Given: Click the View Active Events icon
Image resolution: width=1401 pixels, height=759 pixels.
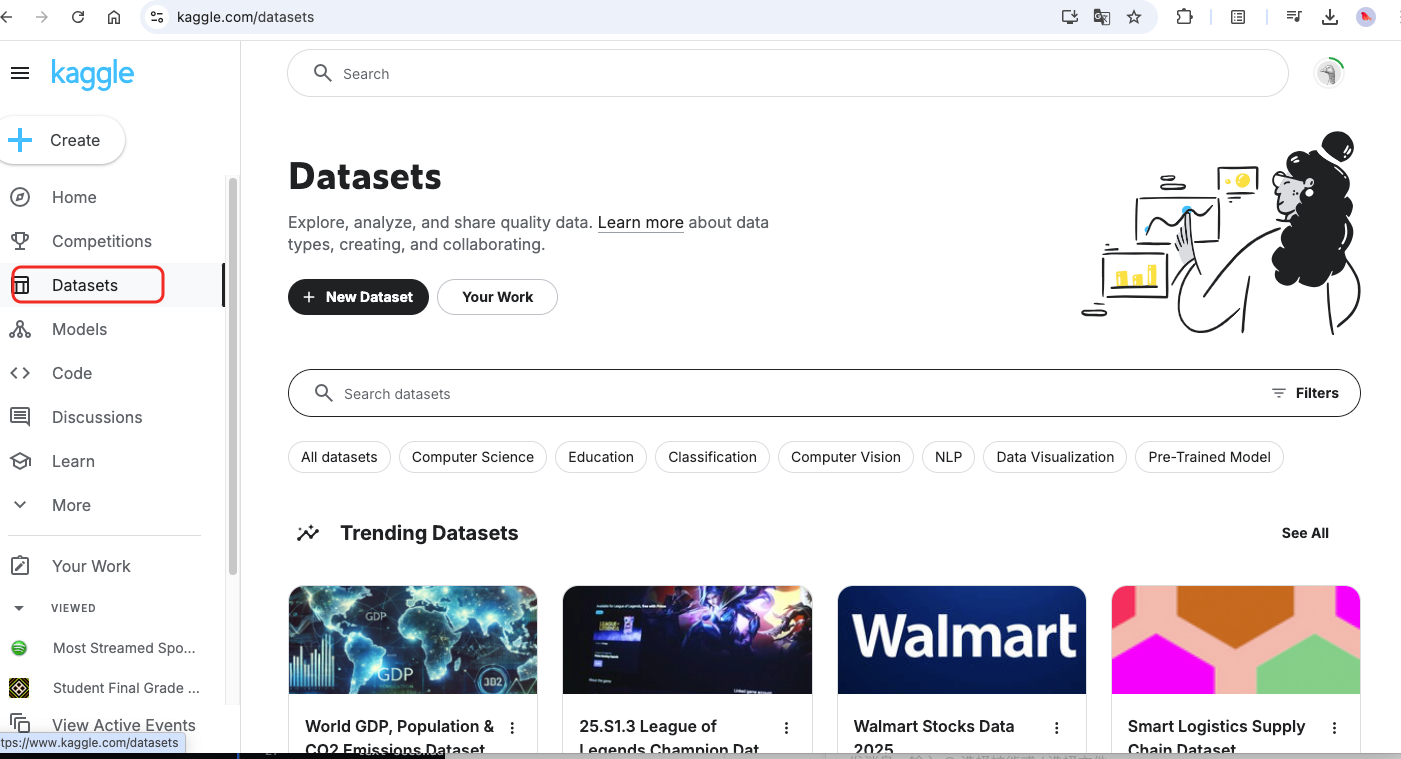Looking at the screenshot, I should tap(21, 723).
